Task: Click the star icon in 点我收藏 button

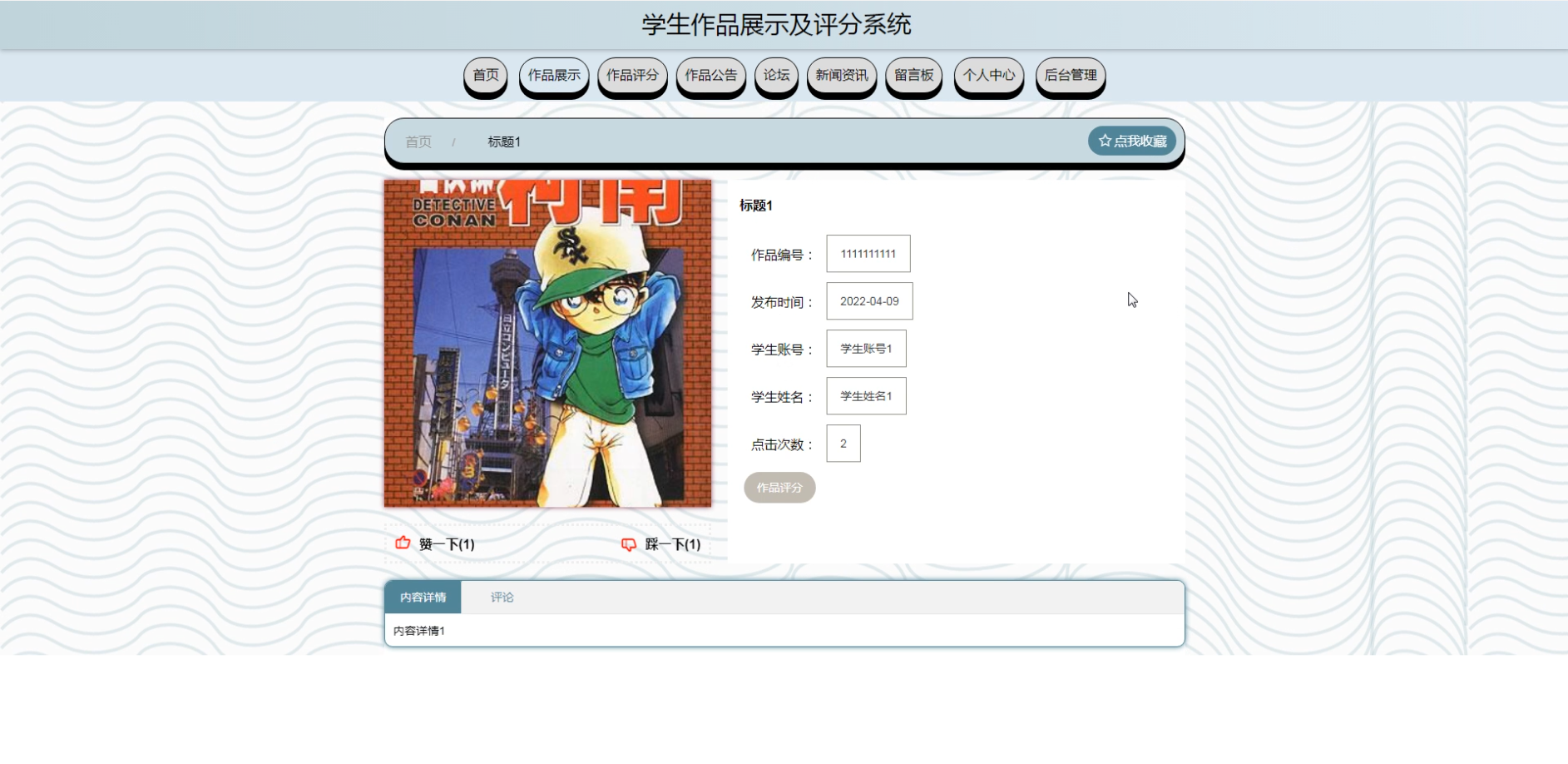Action: (1105, 141)
